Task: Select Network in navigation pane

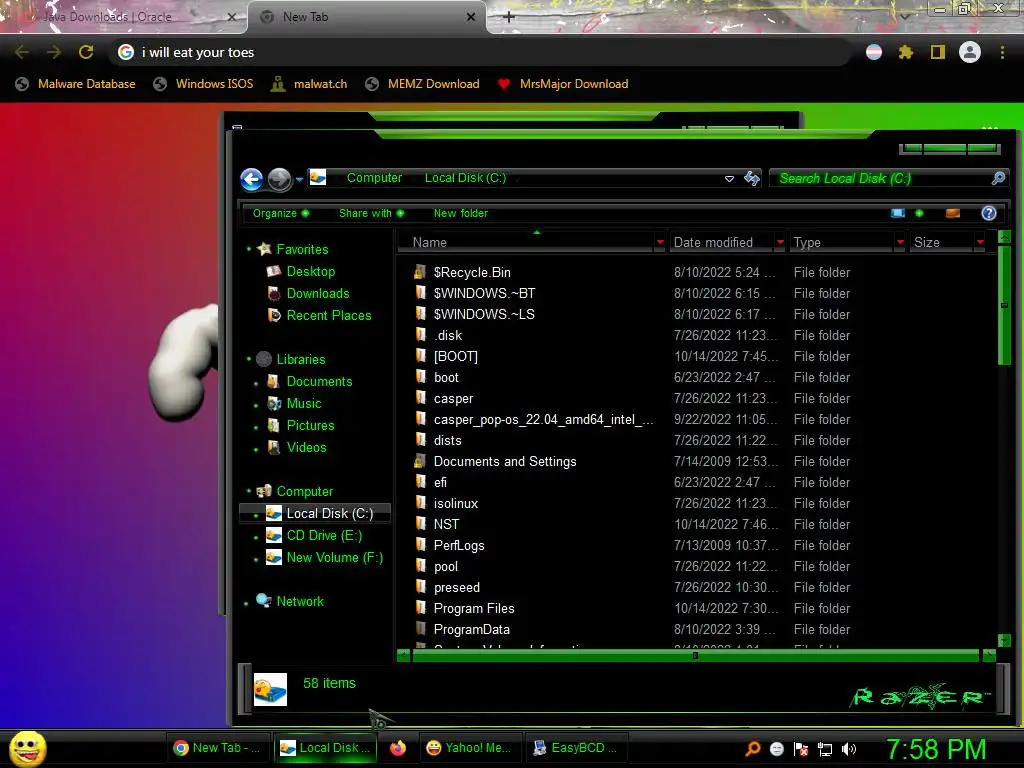Action: point(300,601)
